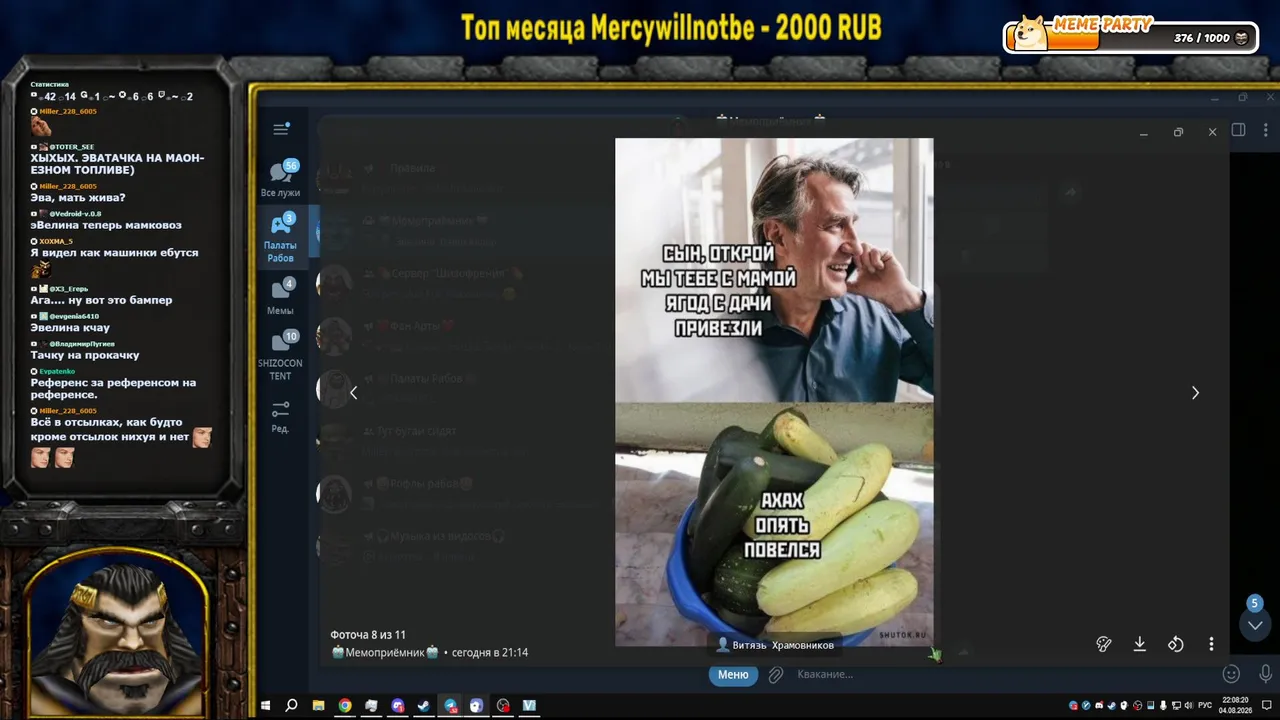Click the "Меню" bot button
1280x720 pixels.
coord(733,675)
